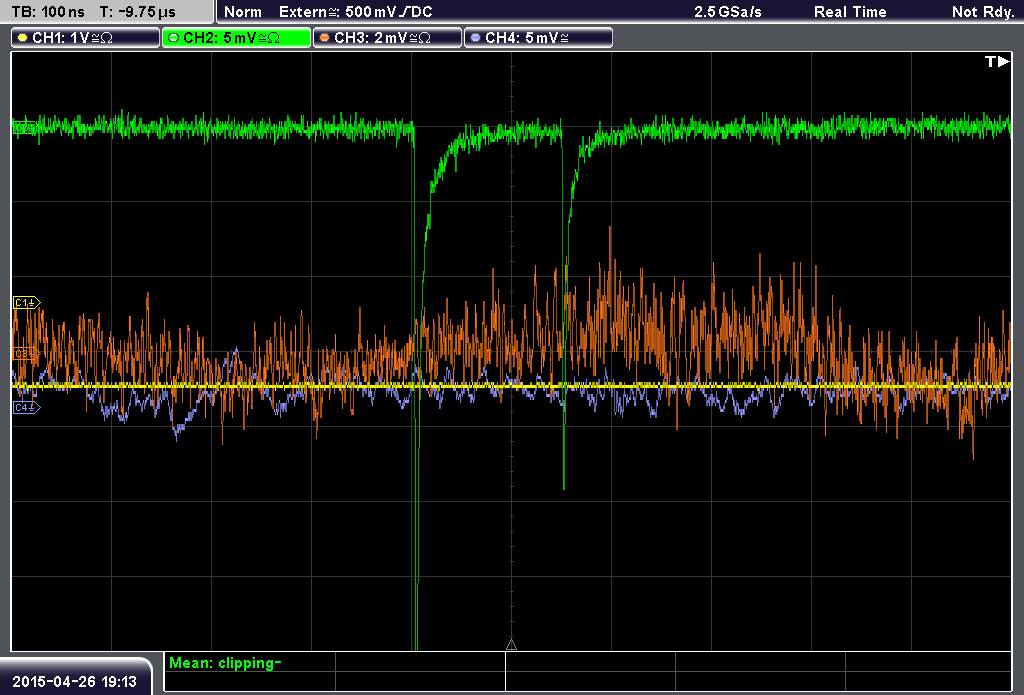Viewport: 1024px width, 695px height.
Task: Select the CH1: 1V channel tab
Action: coord(85,38)
